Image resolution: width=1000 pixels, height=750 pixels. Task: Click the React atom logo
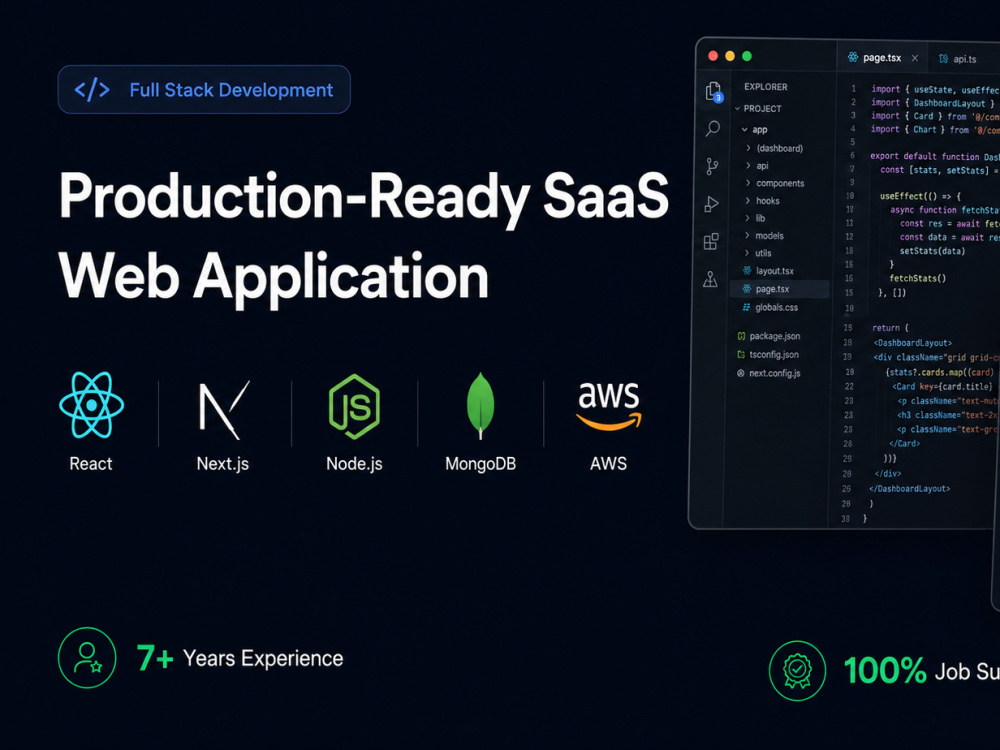[x=91, y=405]
